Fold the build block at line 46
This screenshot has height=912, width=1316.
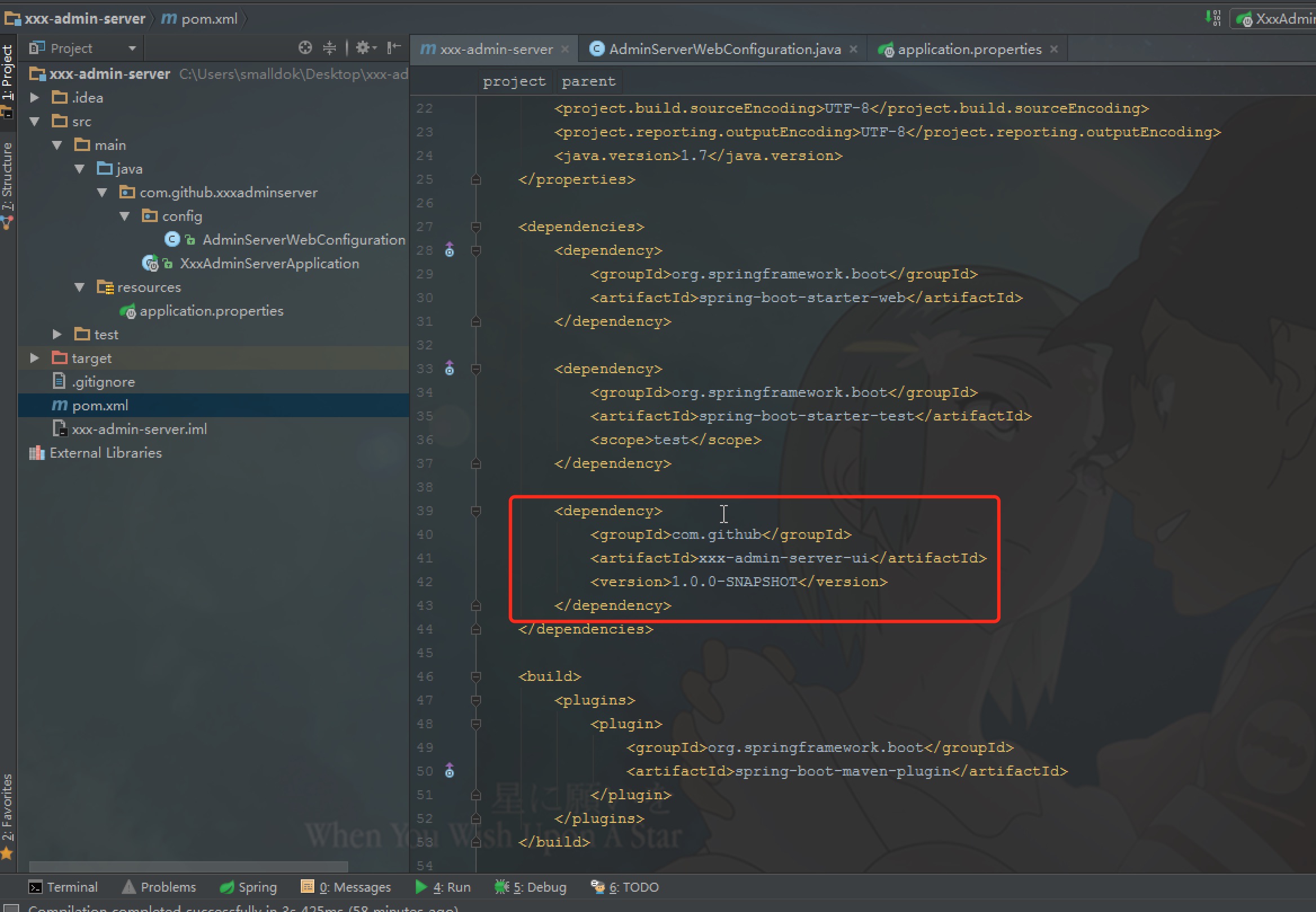tap(476, 676)
